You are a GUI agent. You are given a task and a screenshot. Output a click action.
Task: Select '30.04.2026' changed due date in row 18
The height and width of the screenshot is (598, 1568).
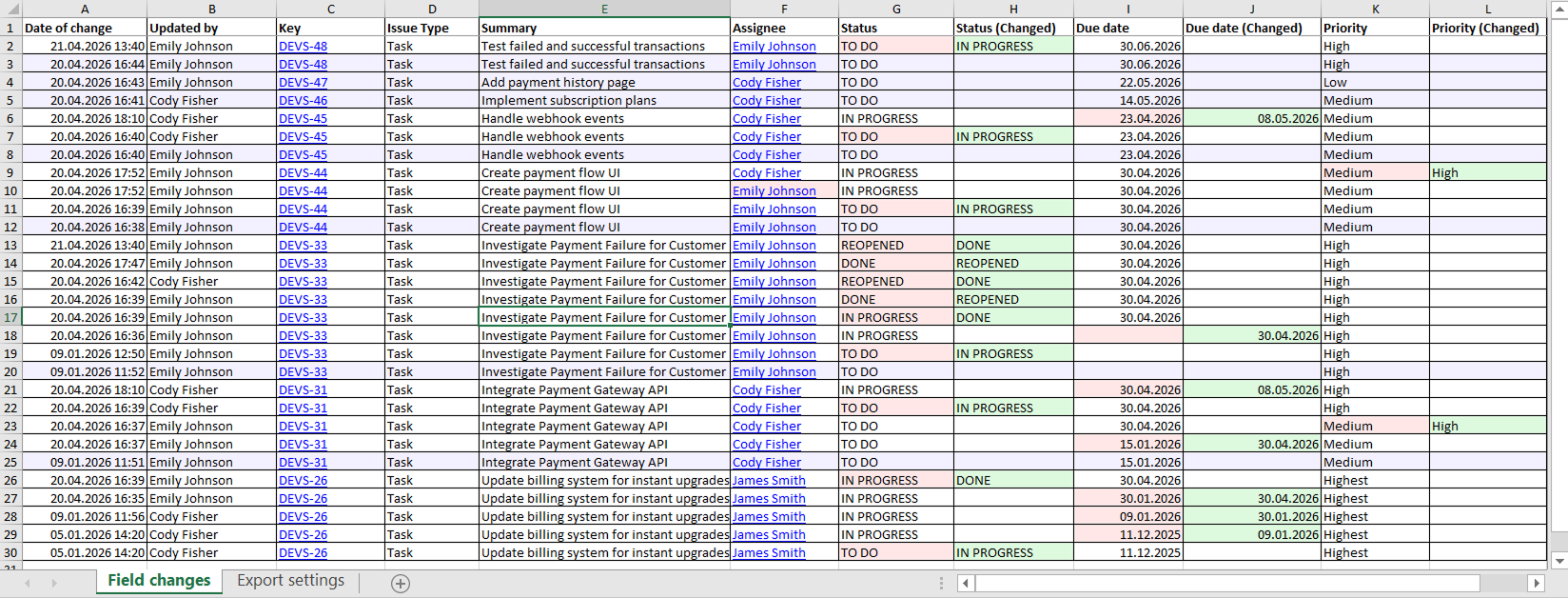1251,335
